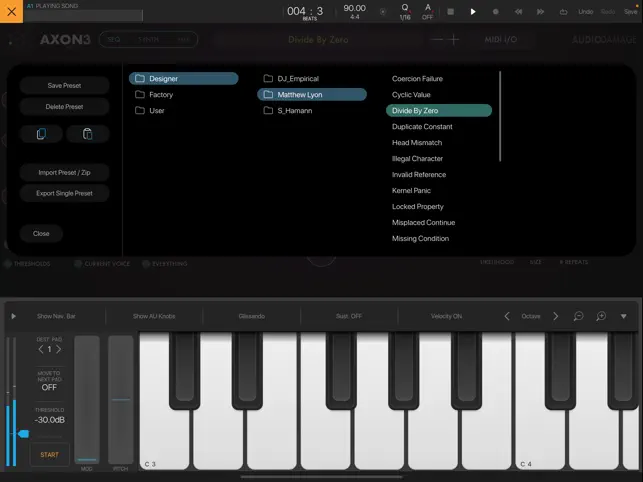Click the orange START button

50,455
